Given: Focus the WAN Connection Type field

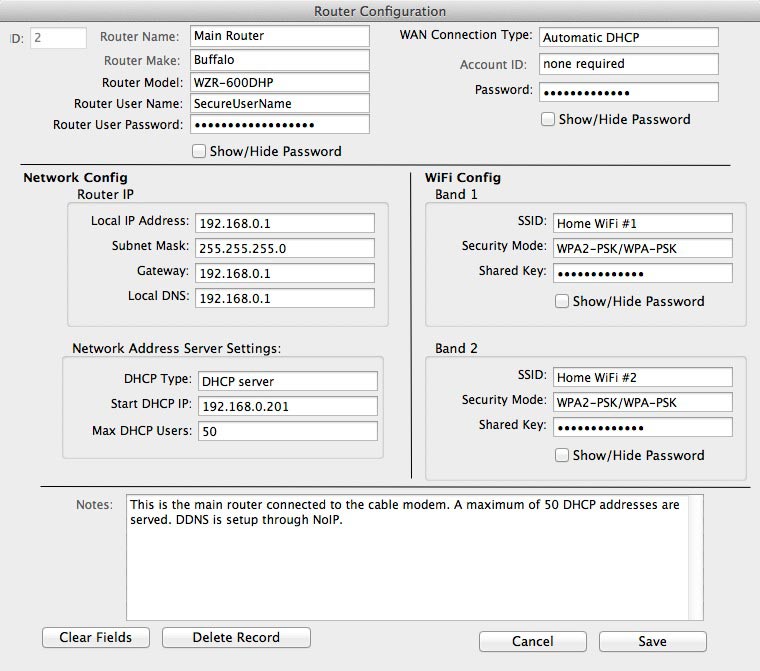Looking at the screenshot, I should coord(628,37).
